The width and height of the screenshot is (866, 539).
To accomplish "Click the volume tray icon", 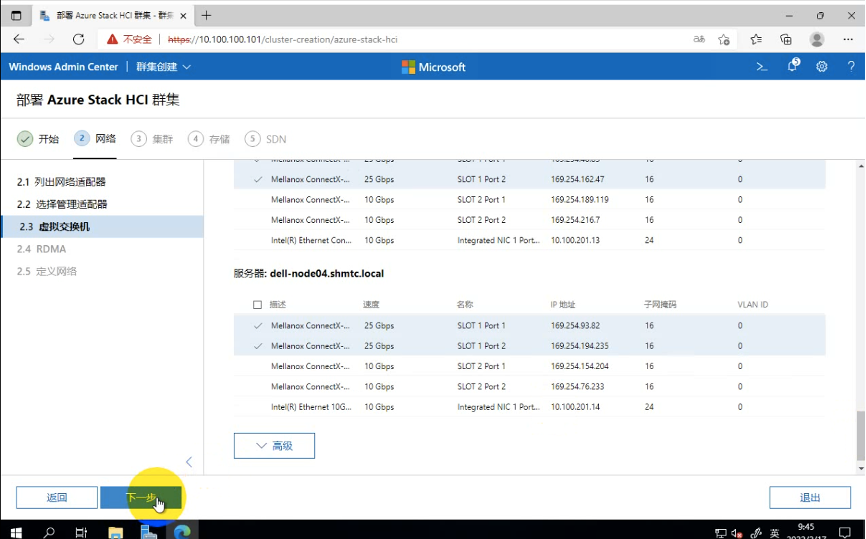I will pyautogui.click(x=737, y=533).
